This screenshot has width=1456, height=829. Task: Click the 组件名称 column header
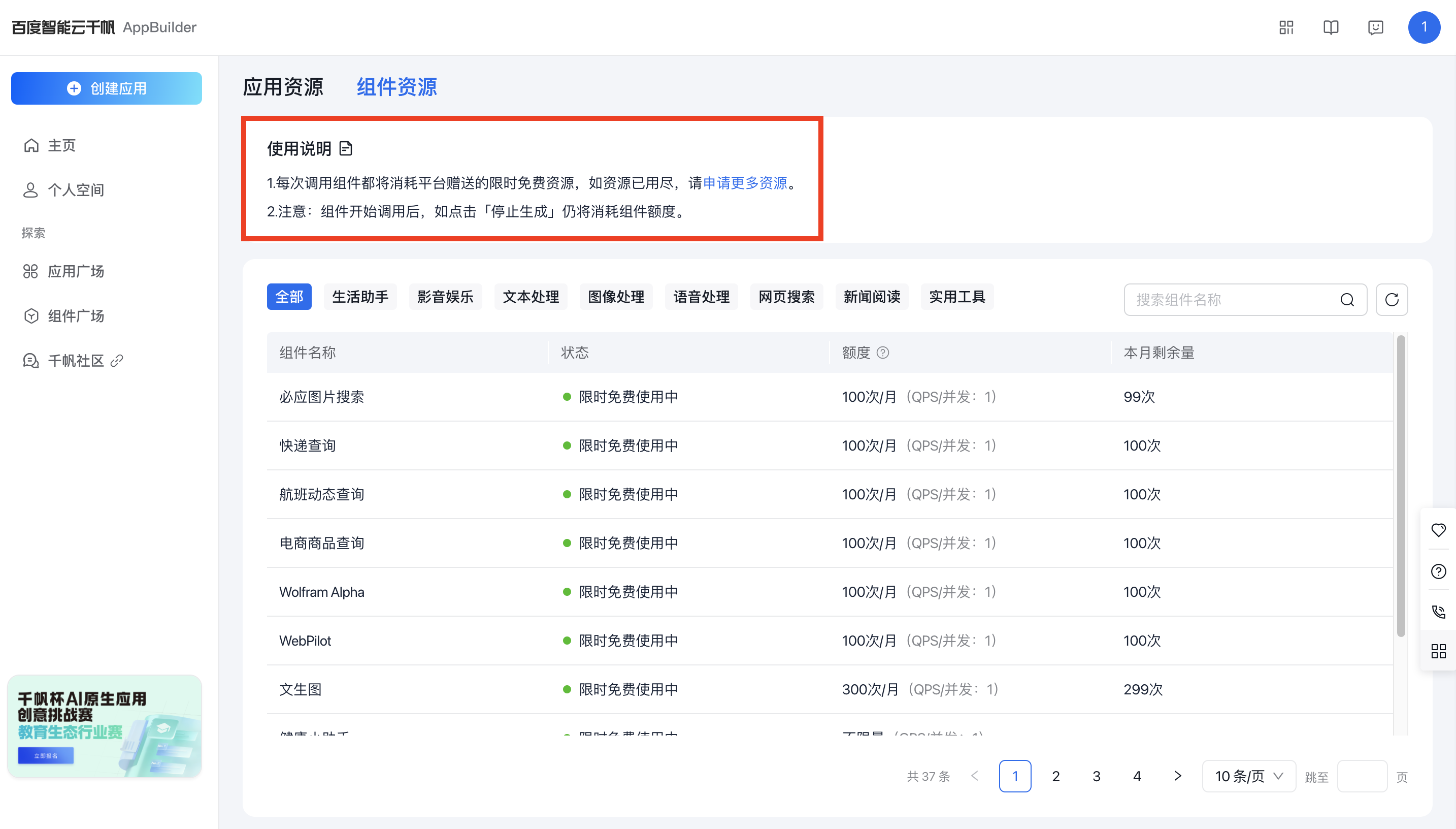pyautogui.click(x=307, y=353)
